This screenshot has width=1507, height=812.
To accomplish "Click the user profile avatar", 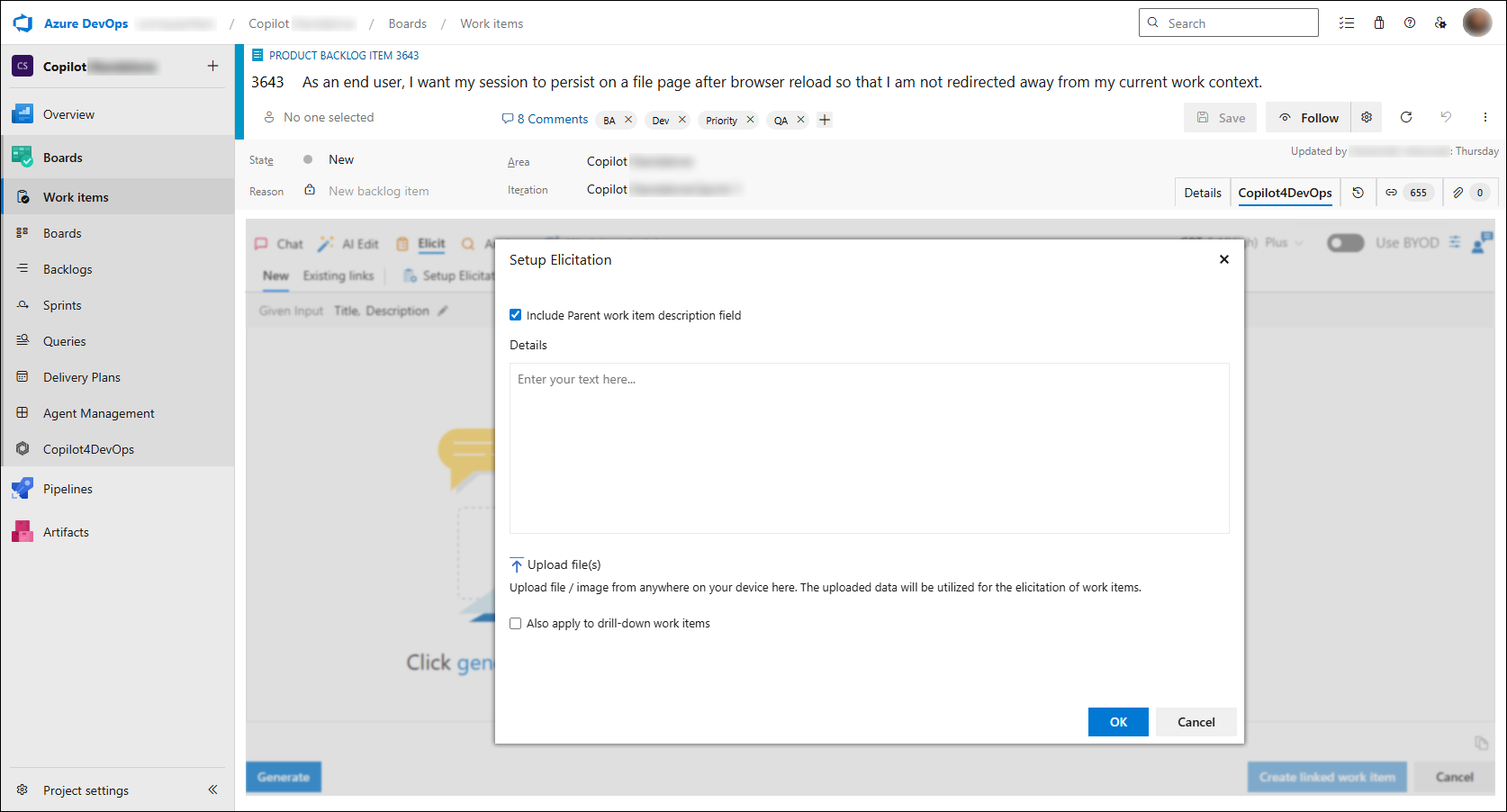I will [x=1477, y=23].
